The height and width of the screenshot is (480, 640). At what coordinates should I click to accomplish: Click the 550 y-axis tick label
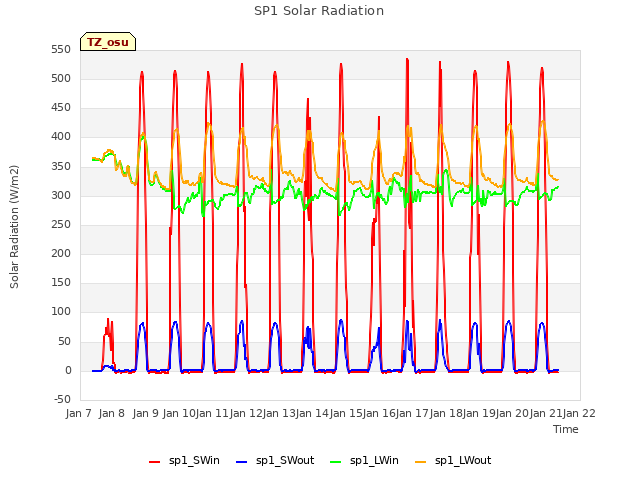click(x=61, y=50)
